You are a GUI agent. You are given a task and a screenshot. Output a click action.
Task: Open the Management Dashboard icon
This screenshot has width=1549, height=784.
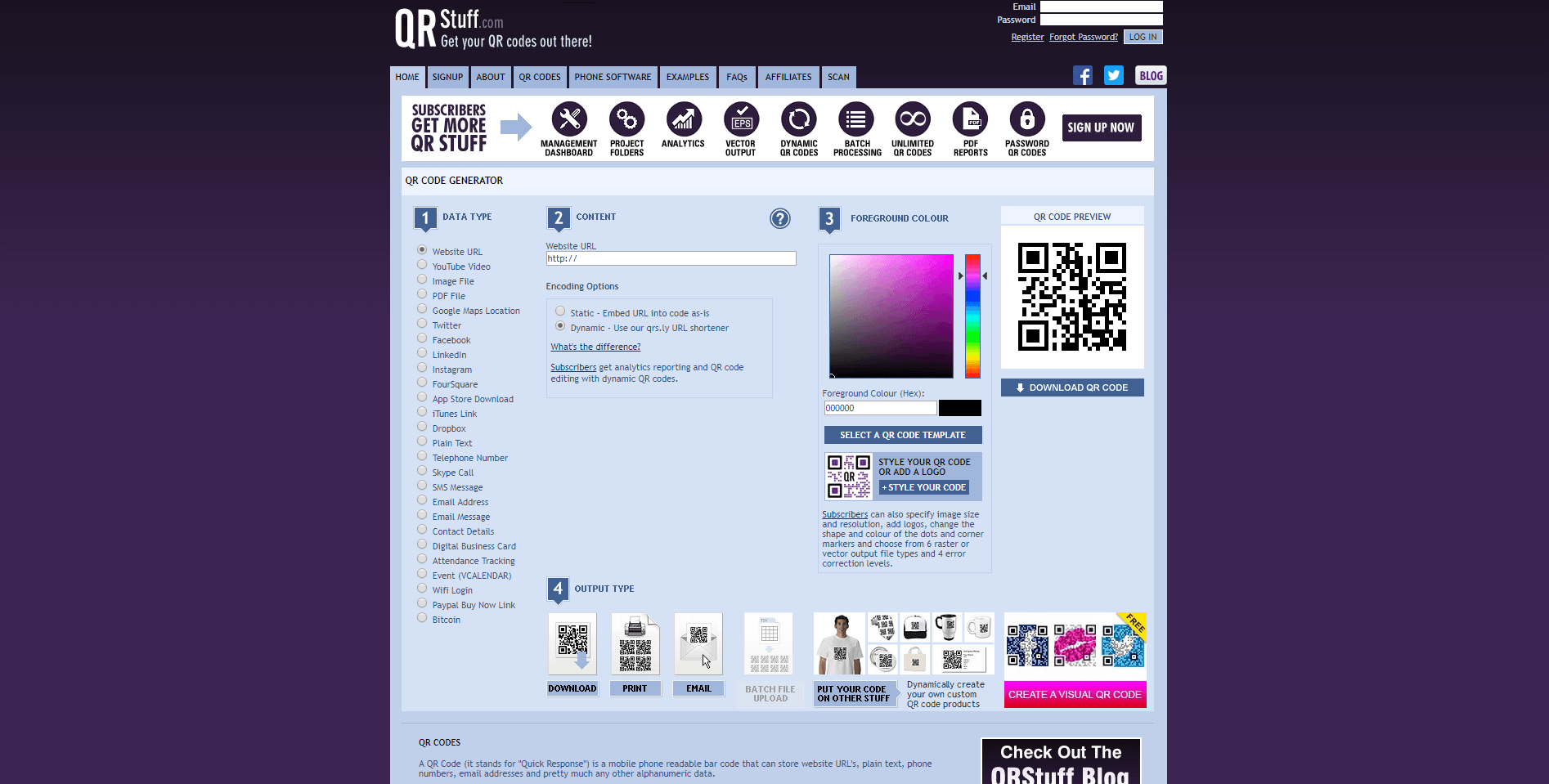pyautogui.click(x=569, y=119)
